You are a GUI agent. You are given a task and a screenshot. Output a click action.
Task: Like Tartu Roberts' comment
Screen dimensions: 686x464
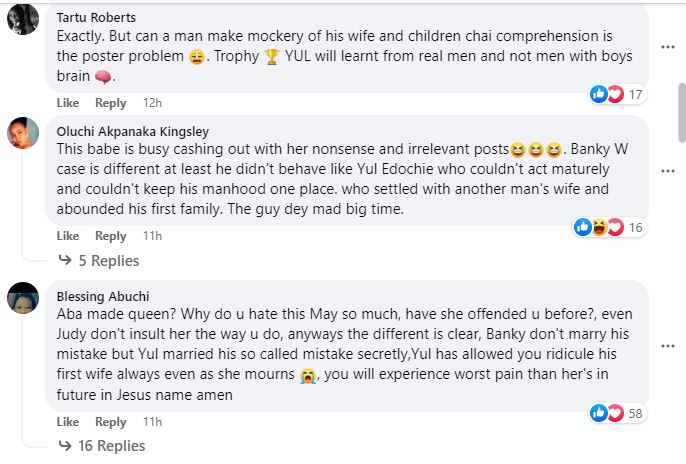pyautogui.click(x=67, y=103)
